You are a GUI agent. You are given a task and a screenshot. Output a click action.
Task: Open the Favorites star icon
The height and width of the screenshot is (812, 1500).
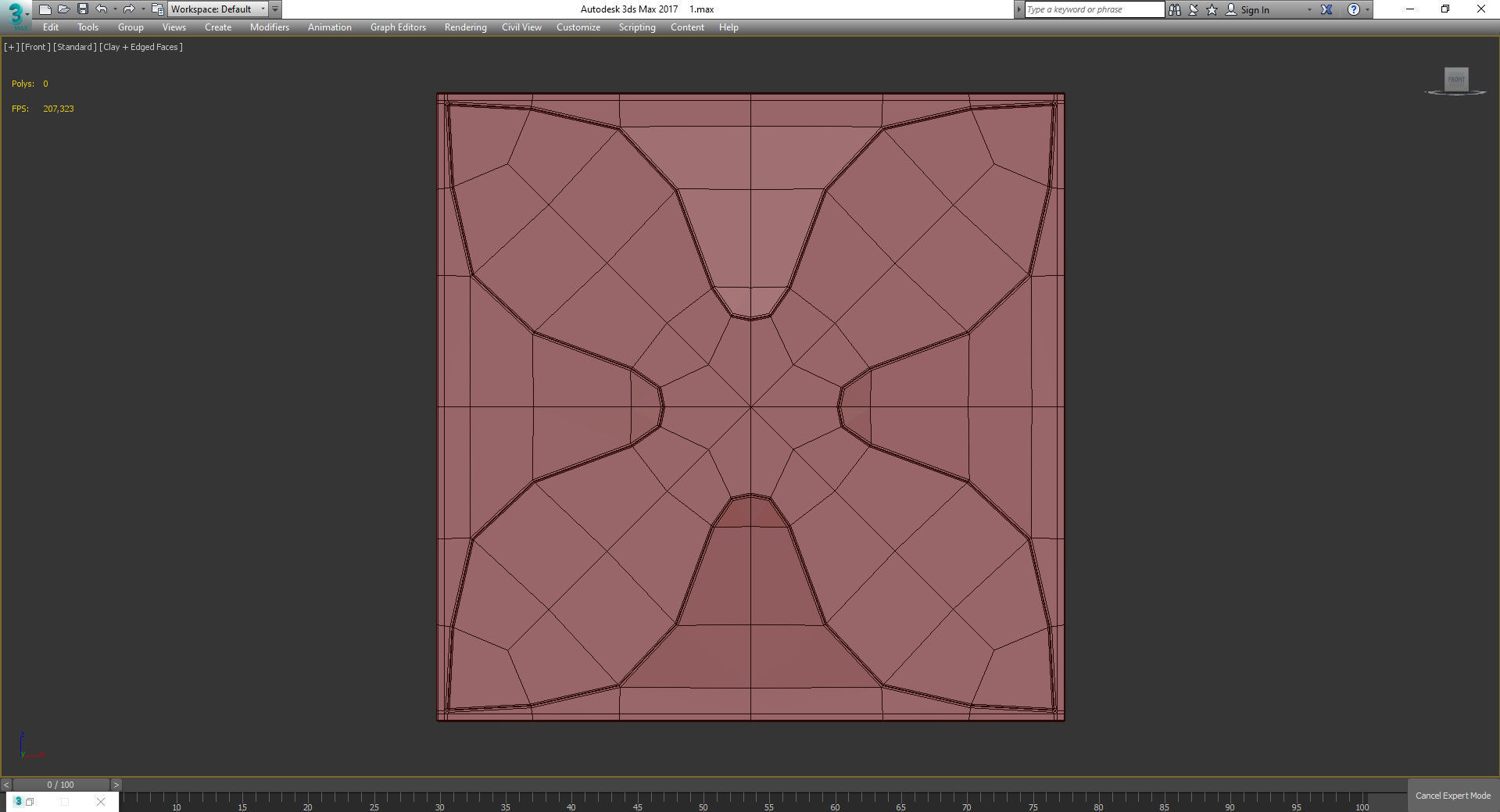coord(1212,9)
